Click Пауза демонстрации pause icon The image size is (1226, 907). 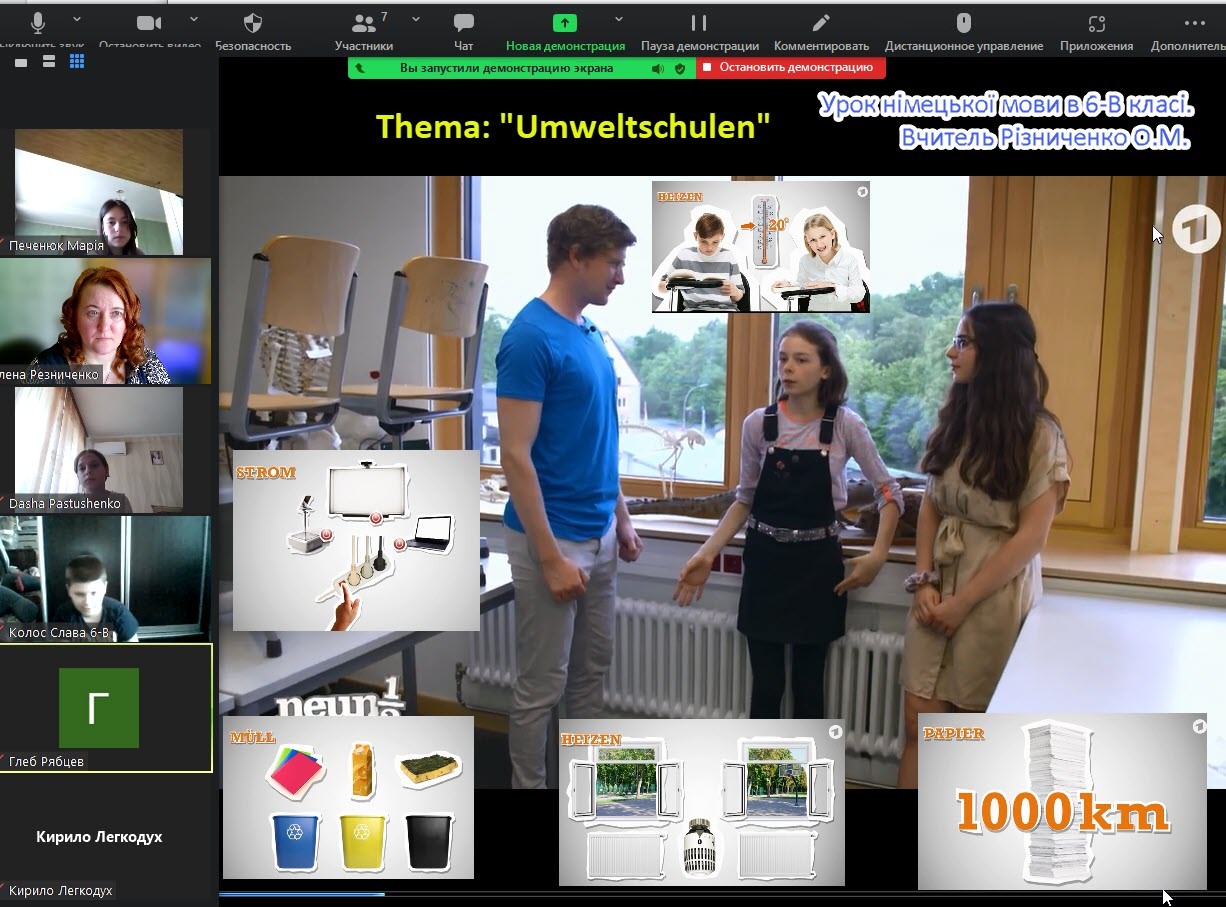tap(699, 24)
